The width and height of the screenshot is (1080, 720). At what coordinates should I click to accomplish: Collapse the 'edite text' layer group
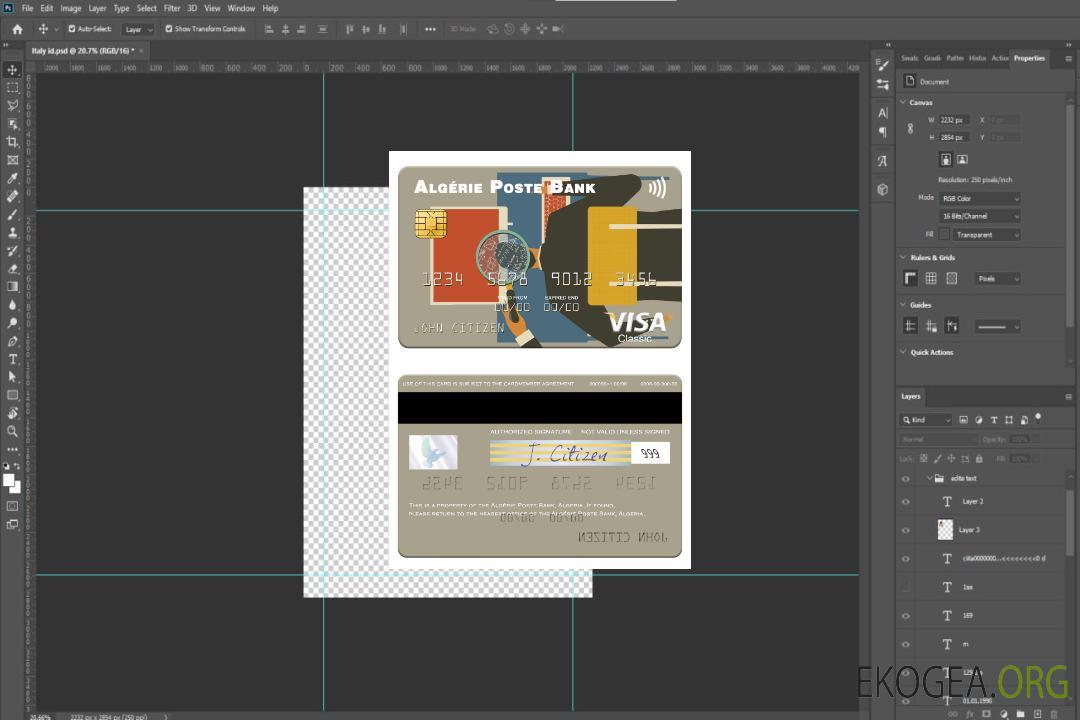[928, 478]
